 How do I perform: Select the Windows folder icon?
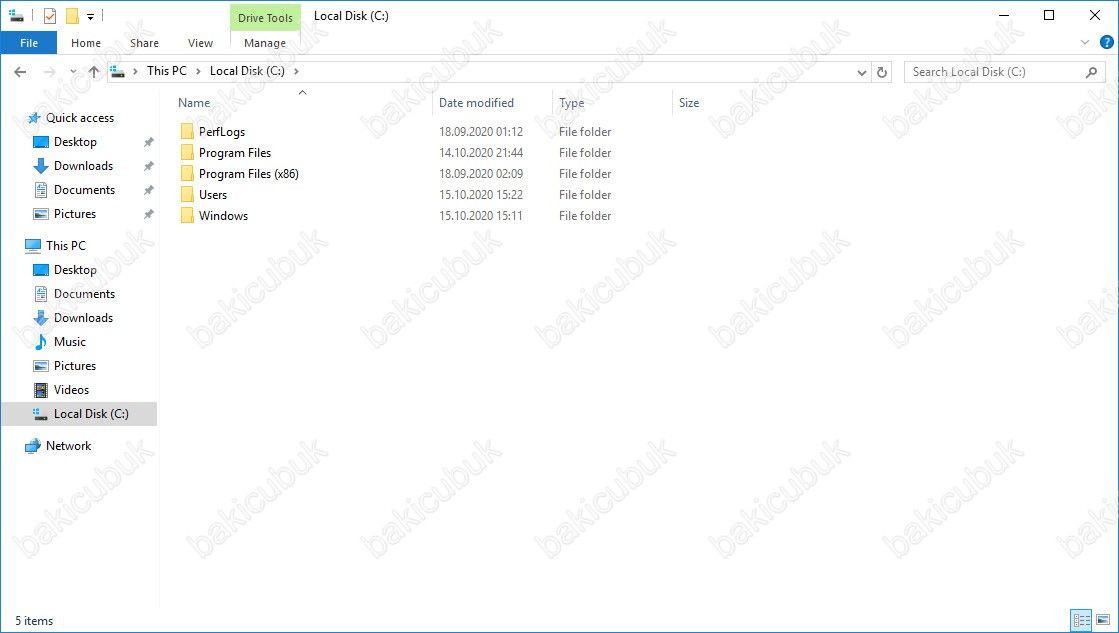187,216
